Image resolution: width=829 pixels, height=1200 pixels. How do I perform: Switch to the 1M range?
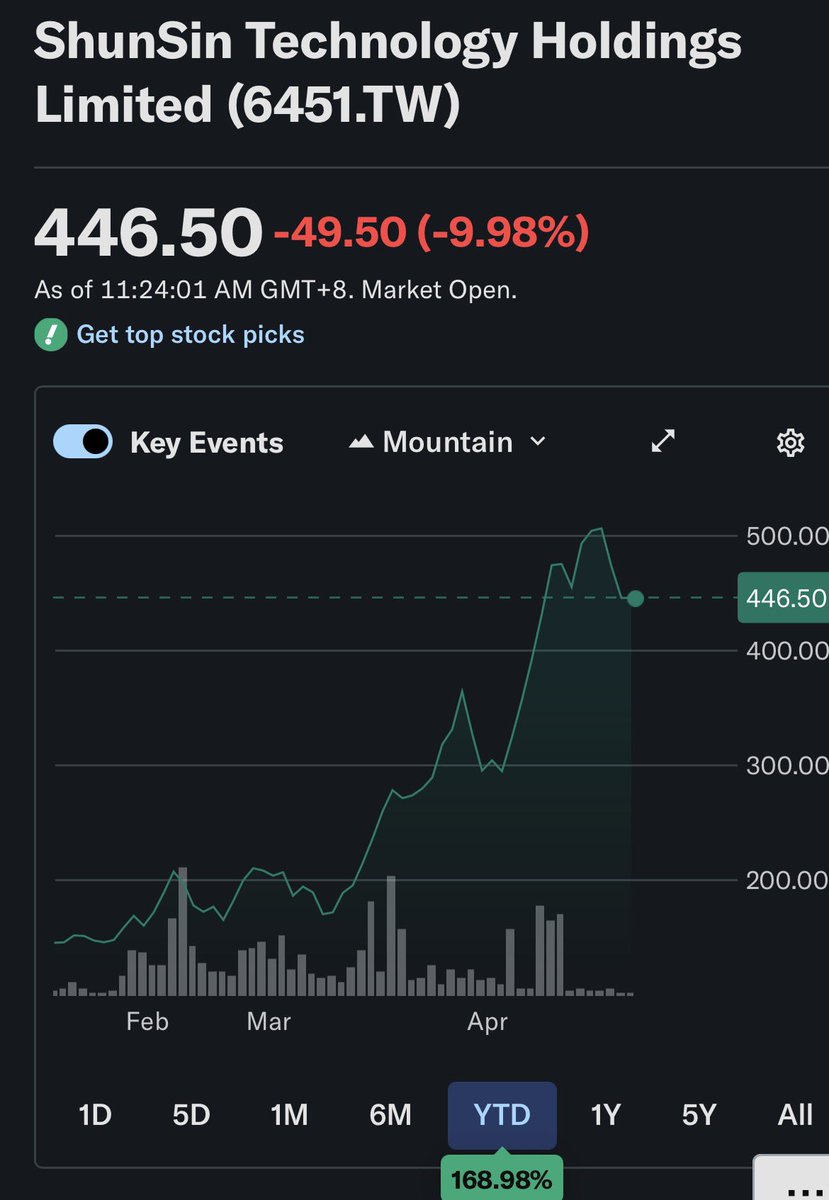(x=289, y=1115)
